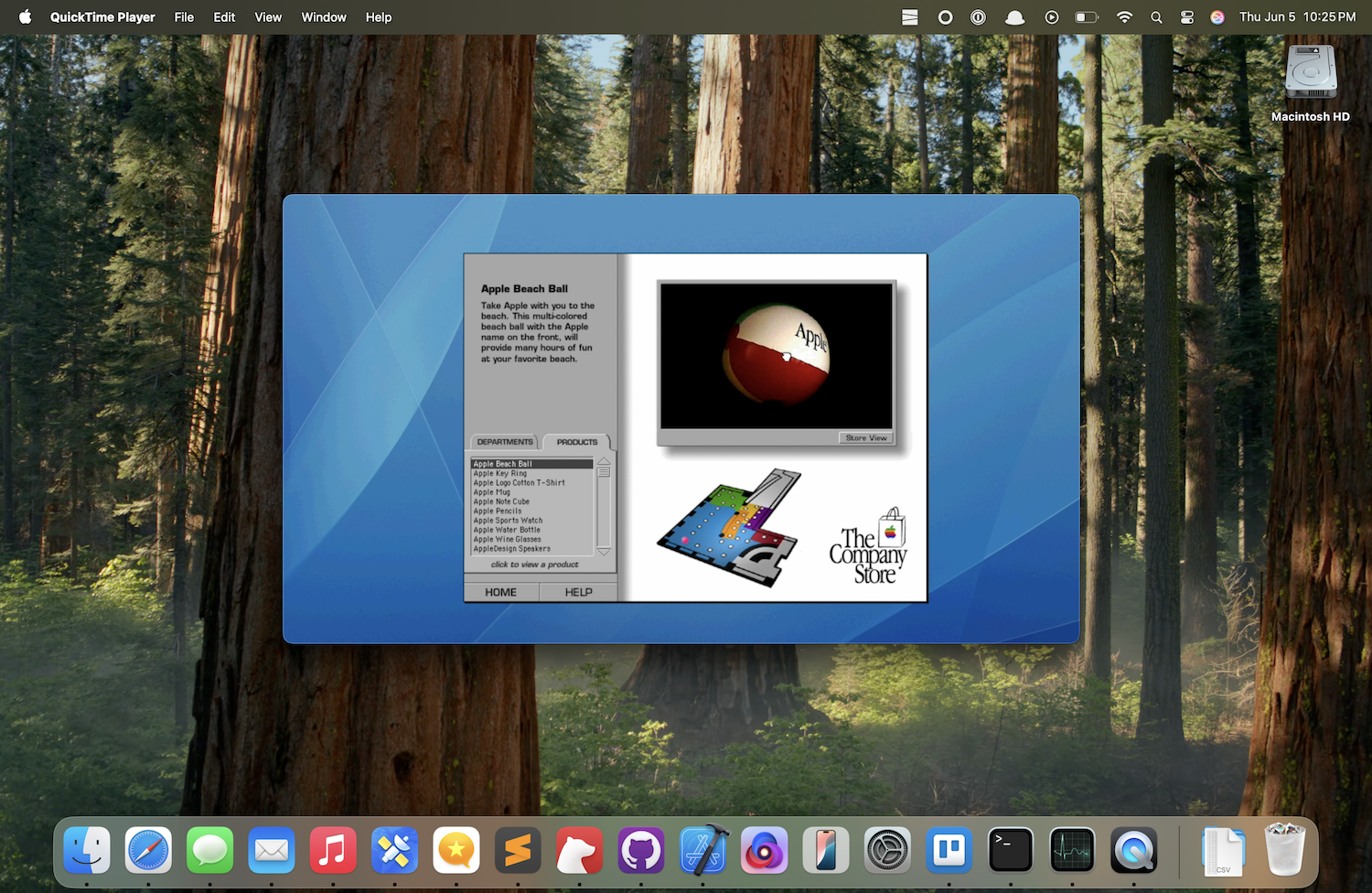
Task: Switch to the PRODUCTS tab
Action: (576, 442)
